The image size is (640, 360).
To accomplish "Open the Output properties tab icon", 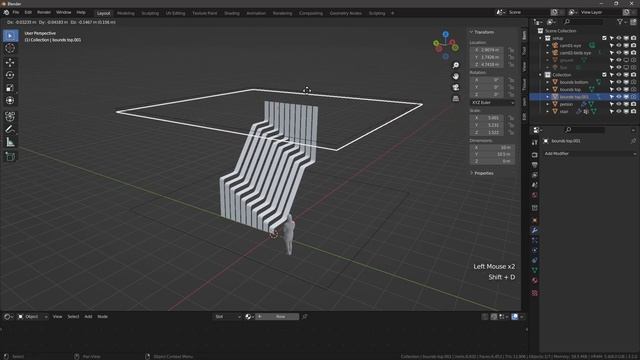I will (535, 165).
